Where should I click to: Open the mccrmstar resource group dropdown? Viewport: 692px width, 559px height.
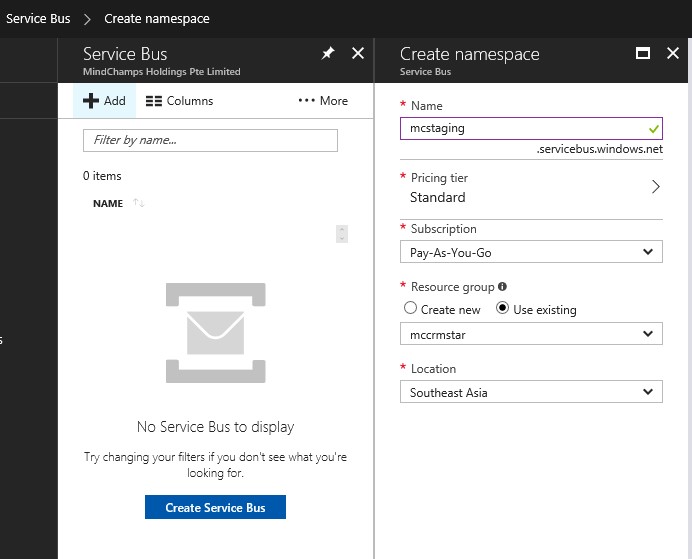coord(531,334)
